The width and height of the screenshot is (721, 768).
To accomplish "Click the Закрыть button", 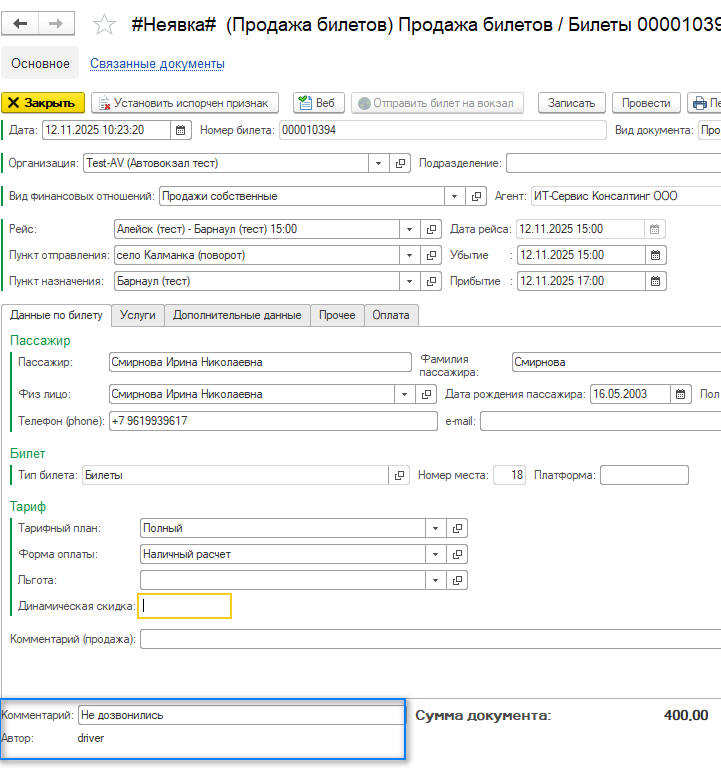I will 43,103.
